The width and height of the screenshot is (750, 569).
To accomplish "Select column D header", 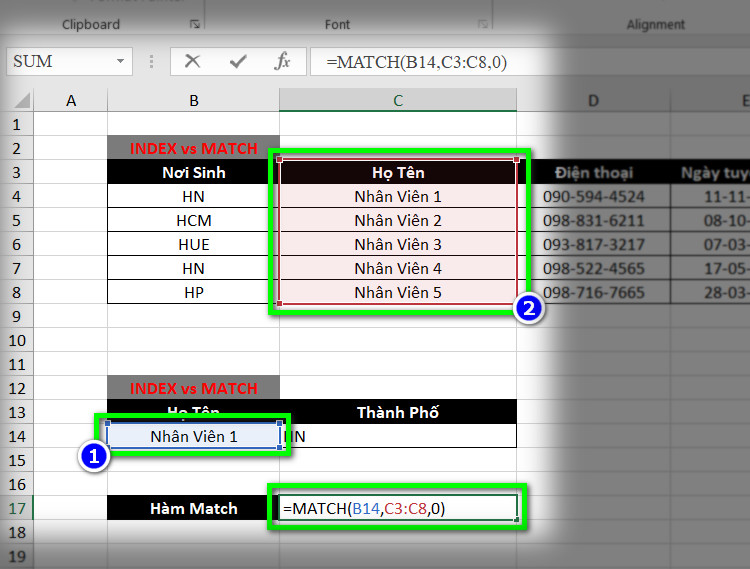I will tap(593, 100).
